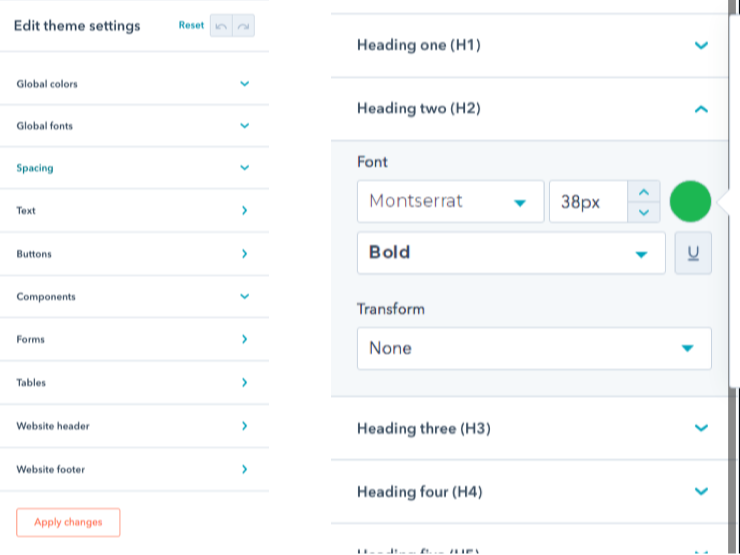Viewport: 740px width, 555px height.
Task: Toggle the underline U button
Action: click(693, 253)
